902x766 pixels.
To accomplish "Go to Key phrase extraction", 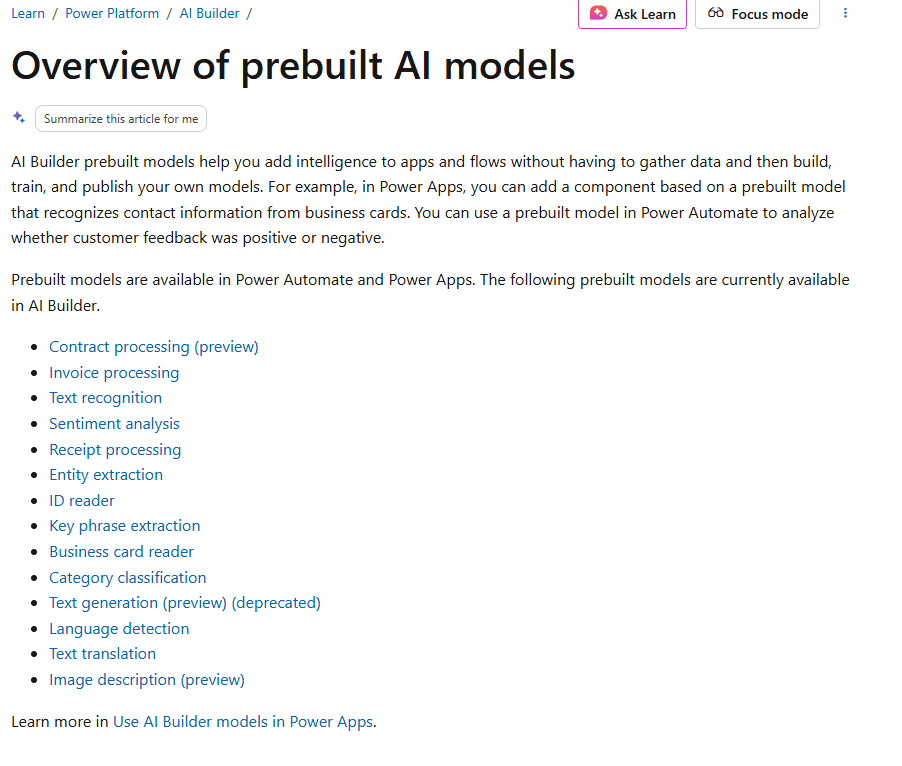I will 124,525.
